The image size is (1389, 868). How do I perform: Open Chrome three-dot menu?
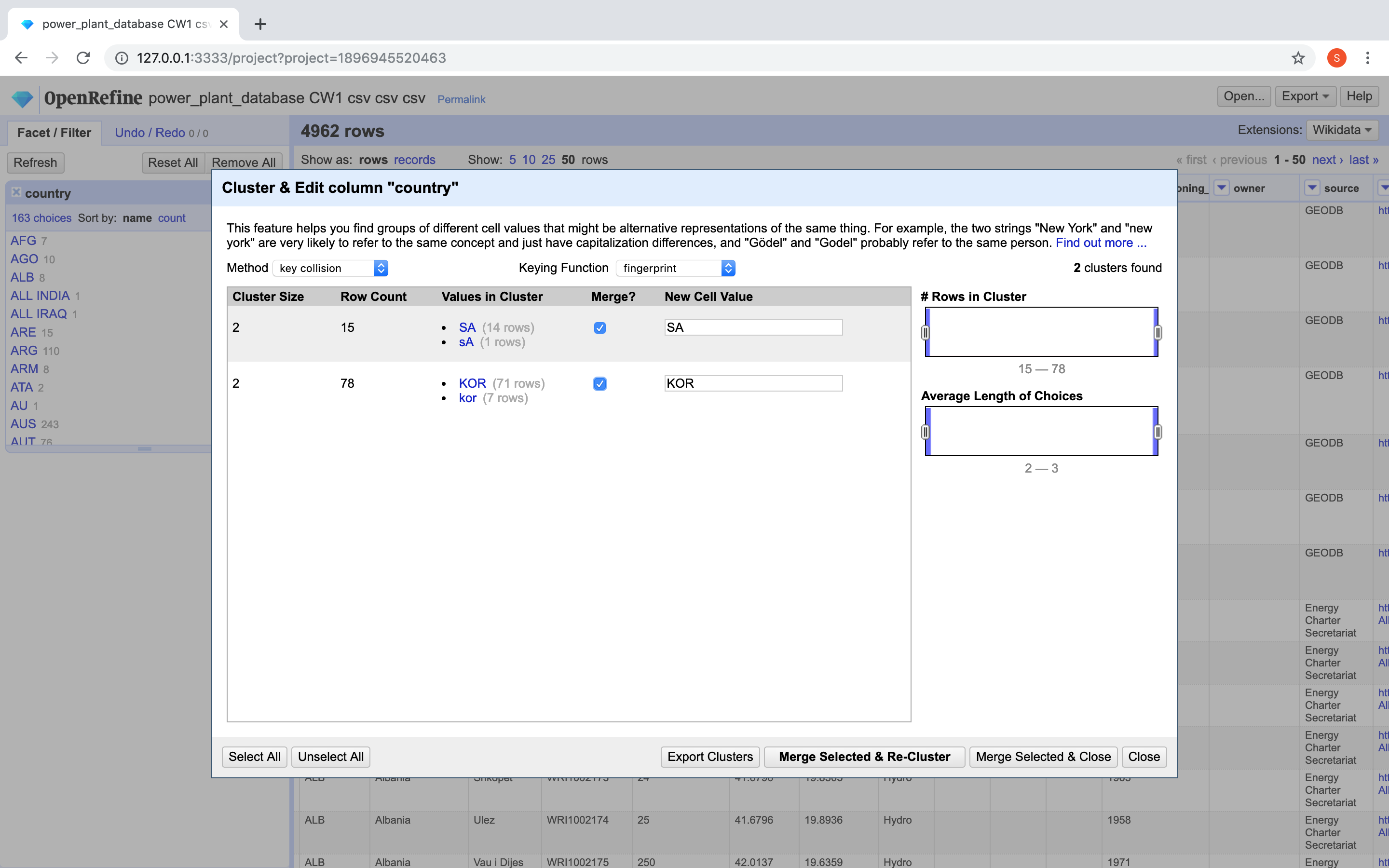1367,58
